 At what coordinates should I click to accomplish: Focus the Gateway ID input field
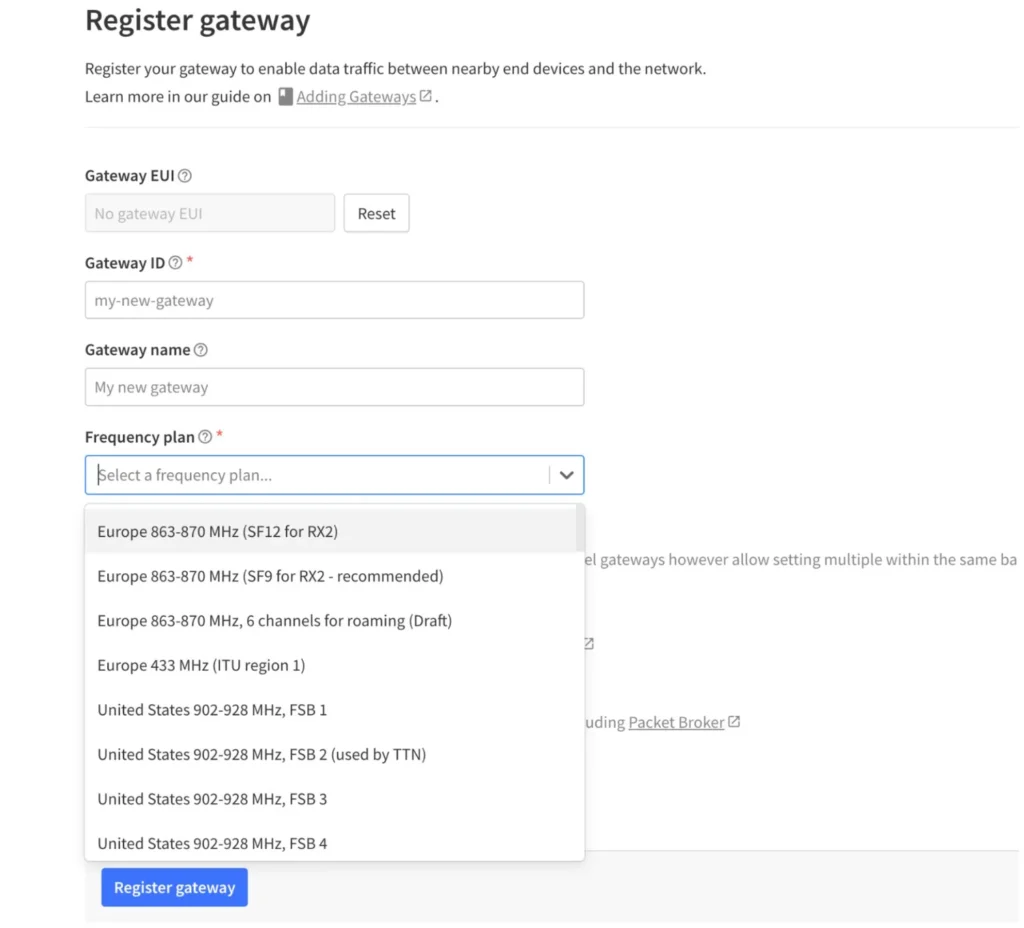(334, 300)
